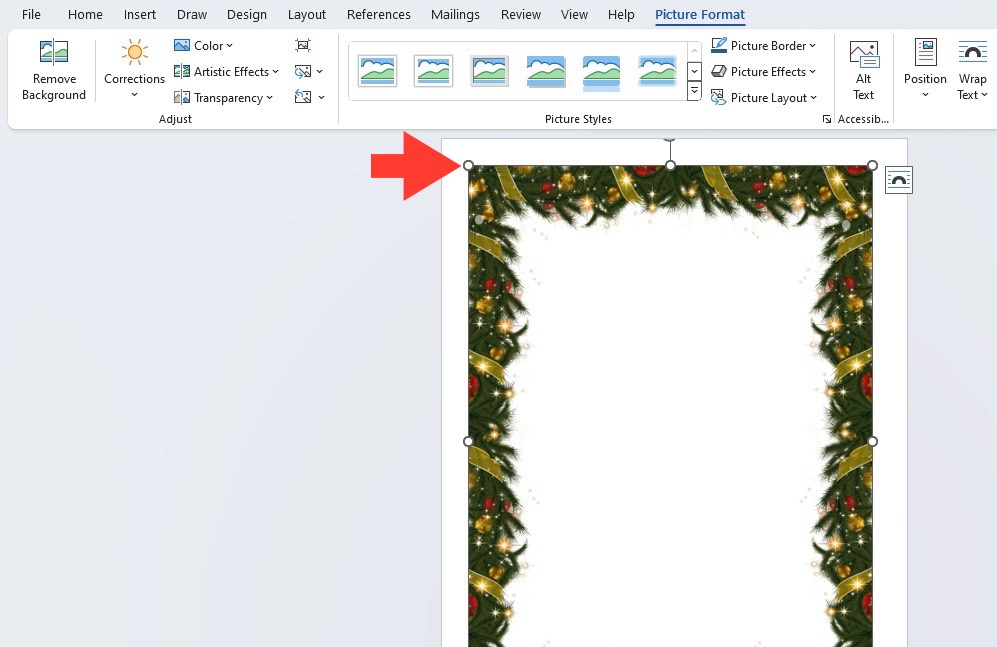Viewport: 997px width, 647px height.
Task: Open the Corrections gallery
Action: click(x=134, y=70)
